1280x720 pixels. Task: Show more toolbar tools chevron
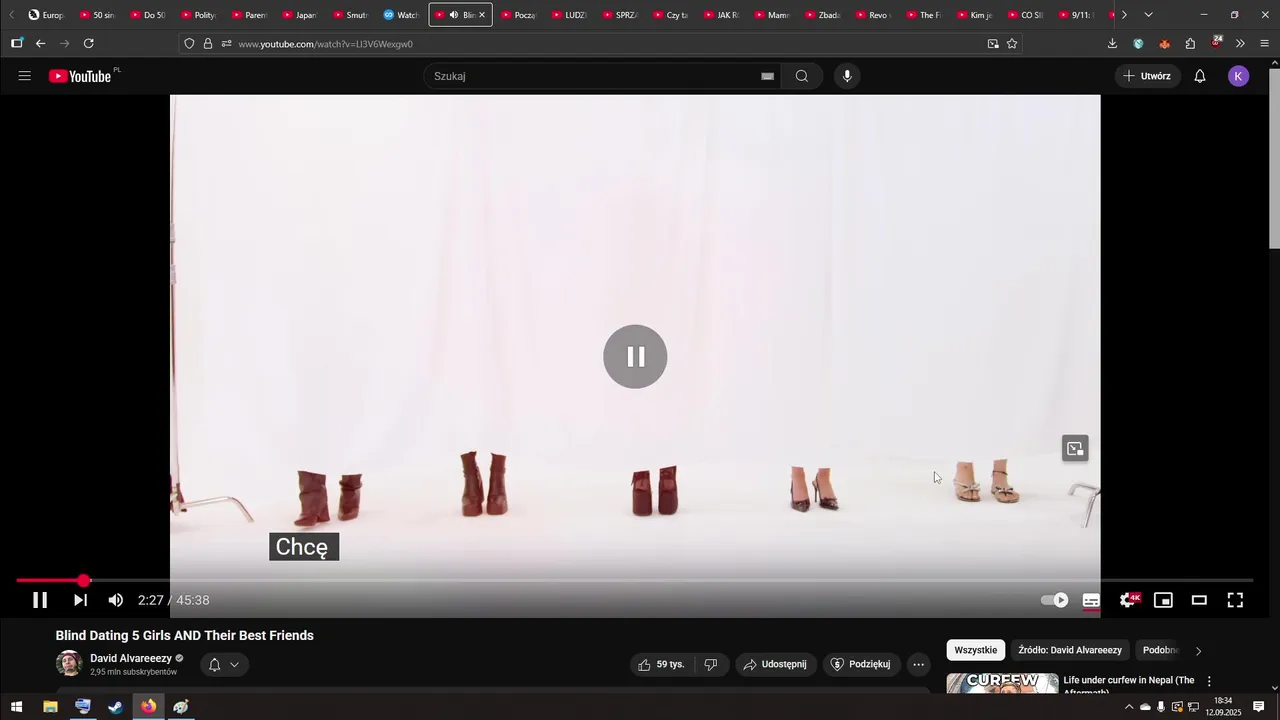[1240, 44]
